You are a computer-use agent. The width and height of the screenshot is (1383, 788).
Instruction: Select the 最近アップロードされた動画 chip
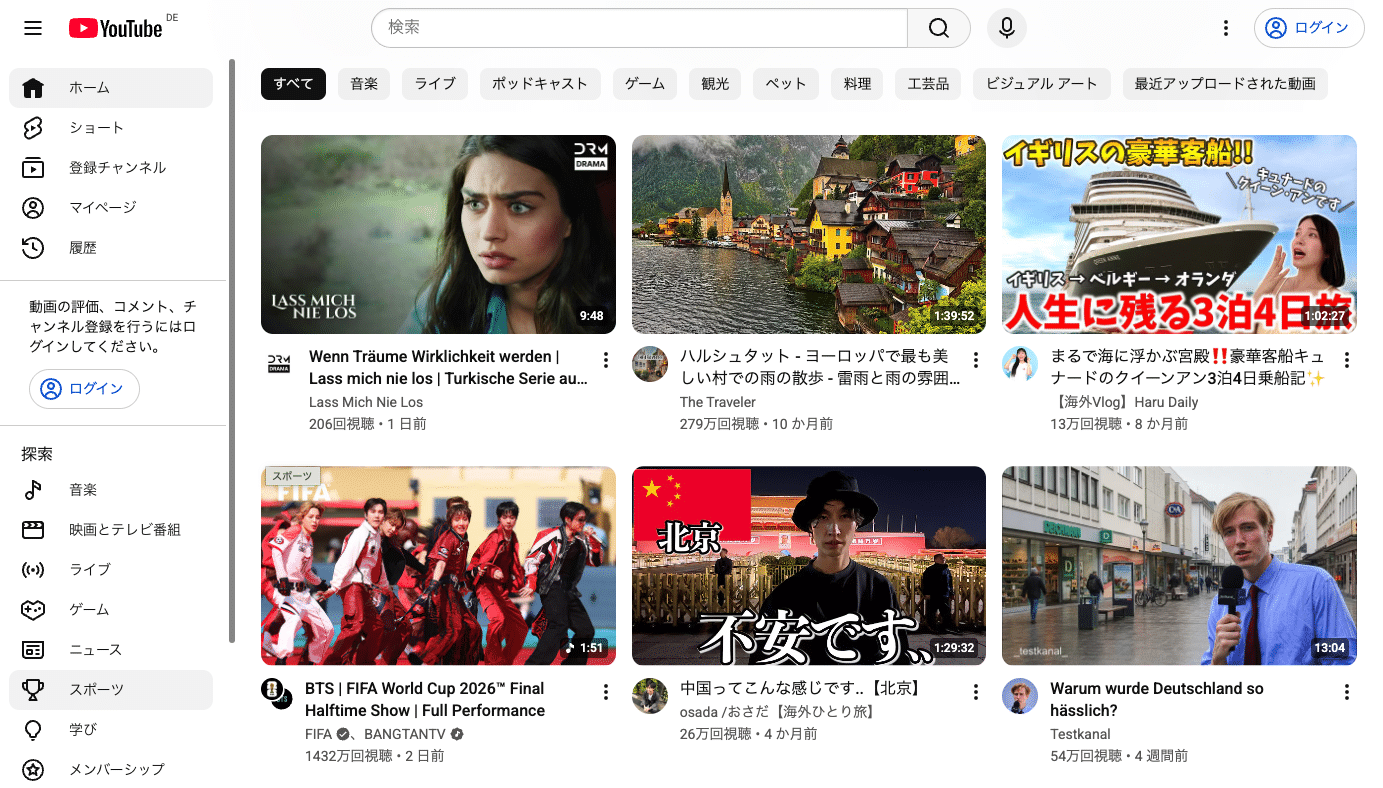(1225, 84)
